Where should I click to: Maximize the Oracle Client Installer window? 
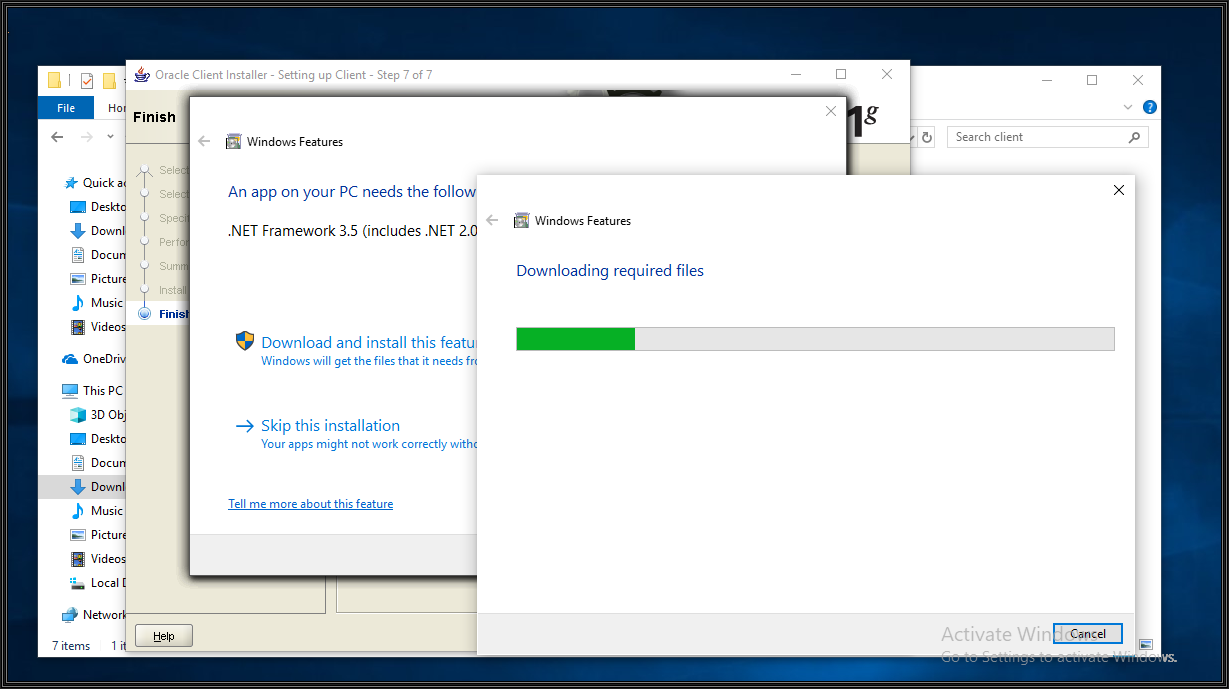841,74
